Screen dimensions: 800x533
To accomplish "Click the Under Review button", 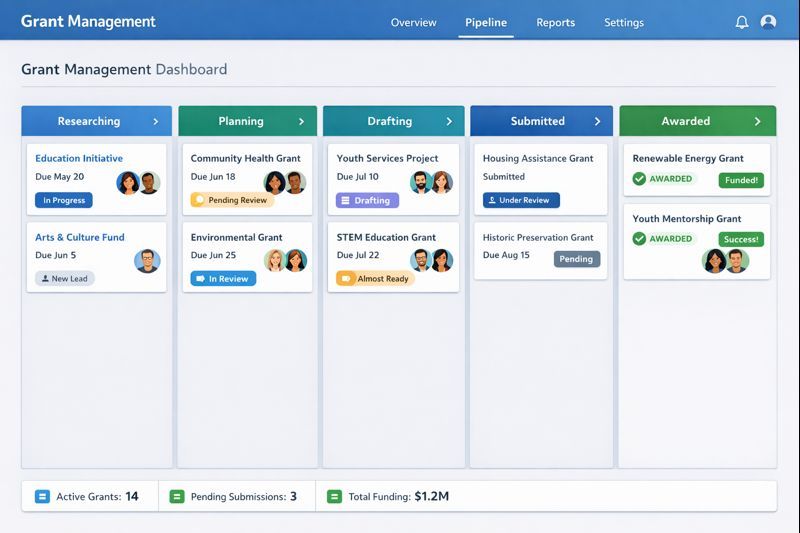I will point(521,200).
